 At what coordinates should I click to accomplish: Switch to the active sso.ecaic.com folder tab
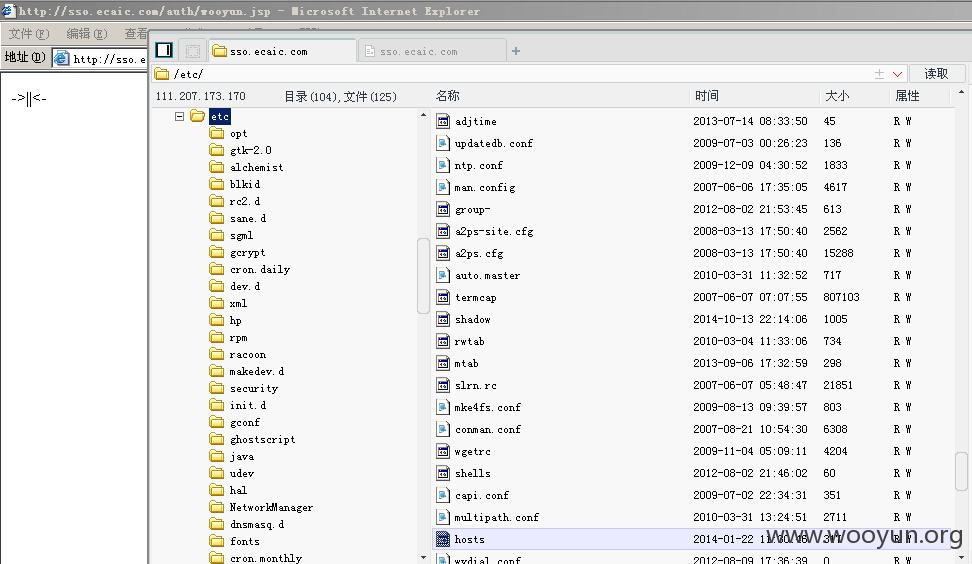pyautogui.click(x=282, y=51)
